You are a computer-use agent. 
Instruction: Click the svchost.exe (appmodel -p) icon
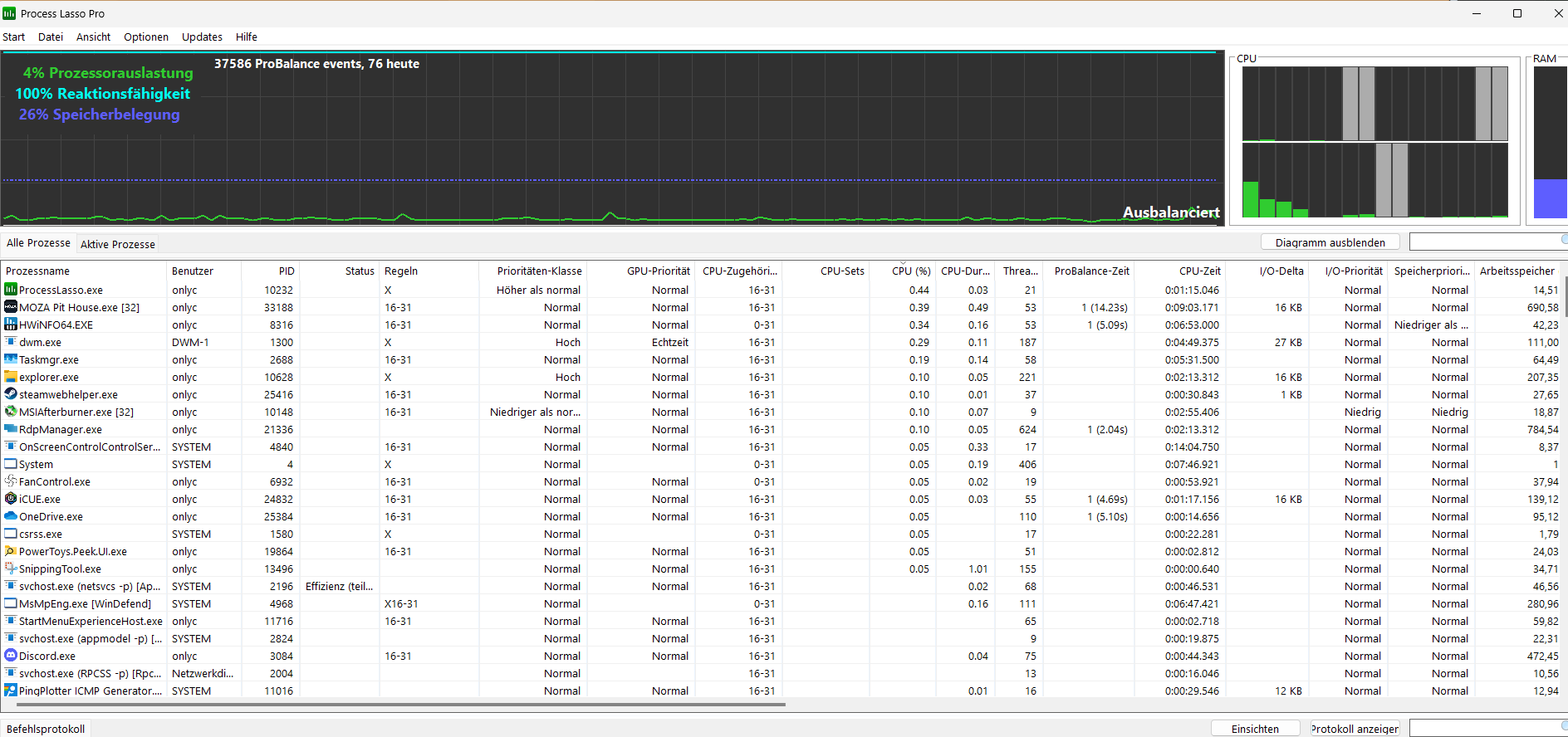click(11, 638)
